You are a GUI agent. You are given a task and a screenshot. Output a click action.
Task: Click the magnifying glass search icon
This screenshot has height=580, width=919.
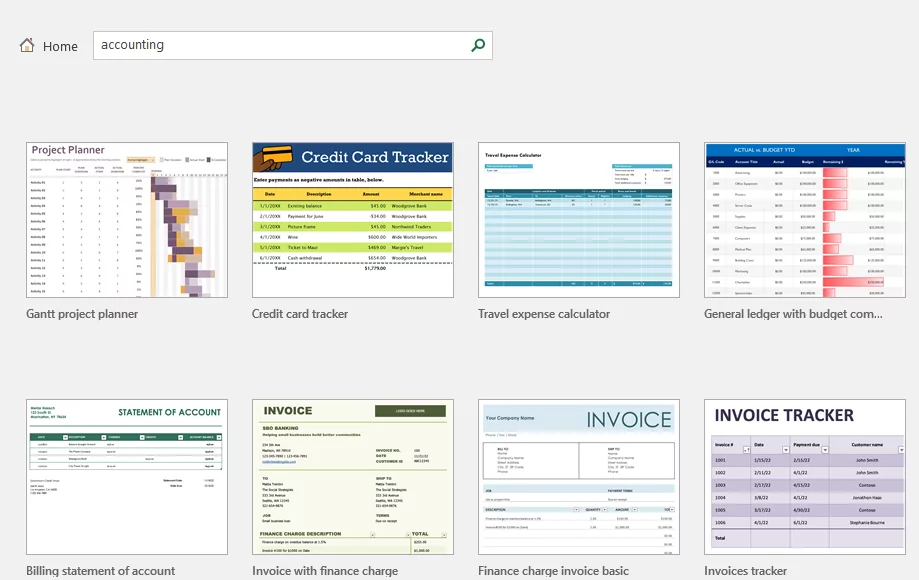click(478, 45)
